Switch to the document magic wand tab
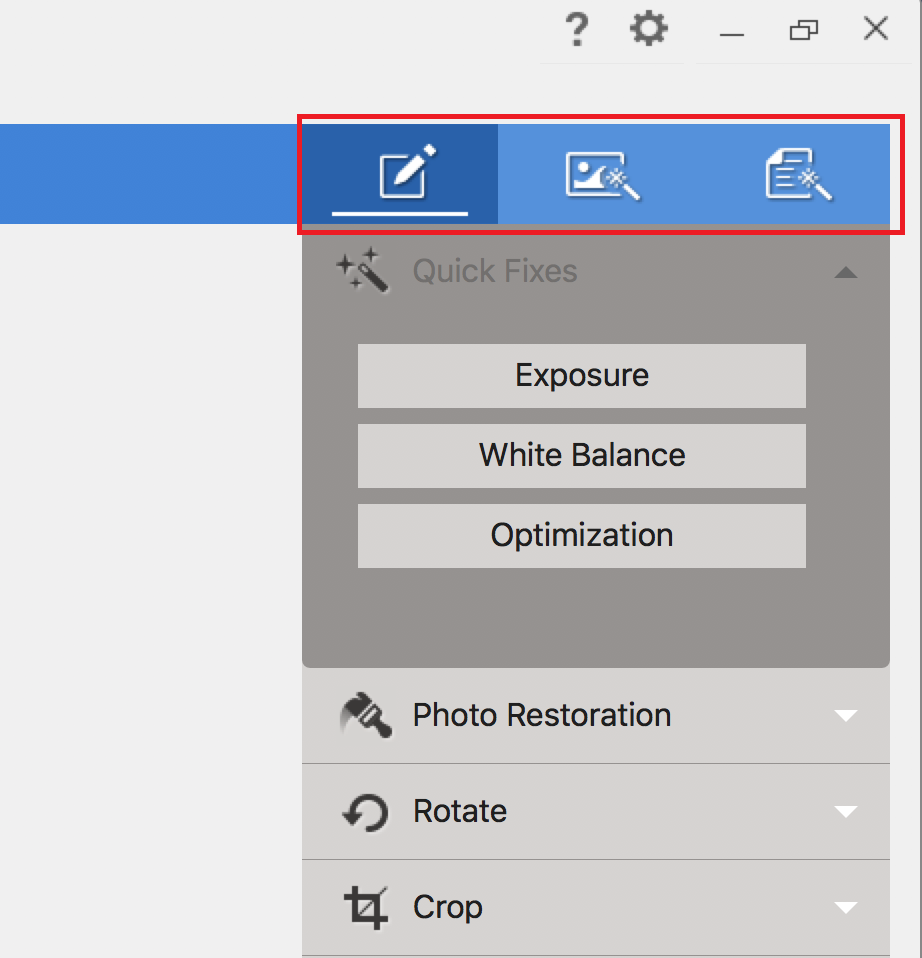922x958 pixels. (798, 174)
